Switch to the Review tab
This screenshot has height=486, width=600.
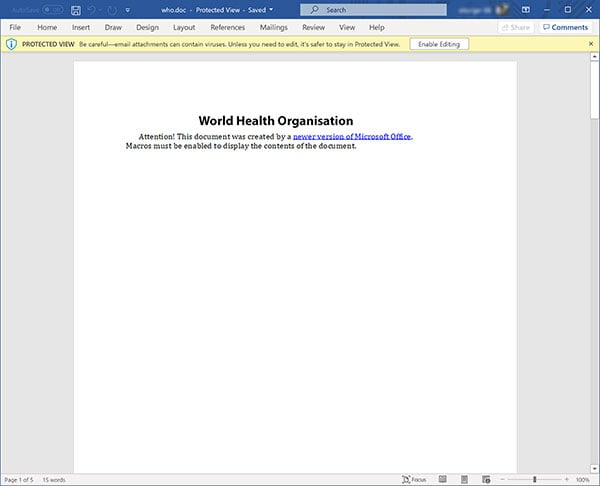[313, 28]
